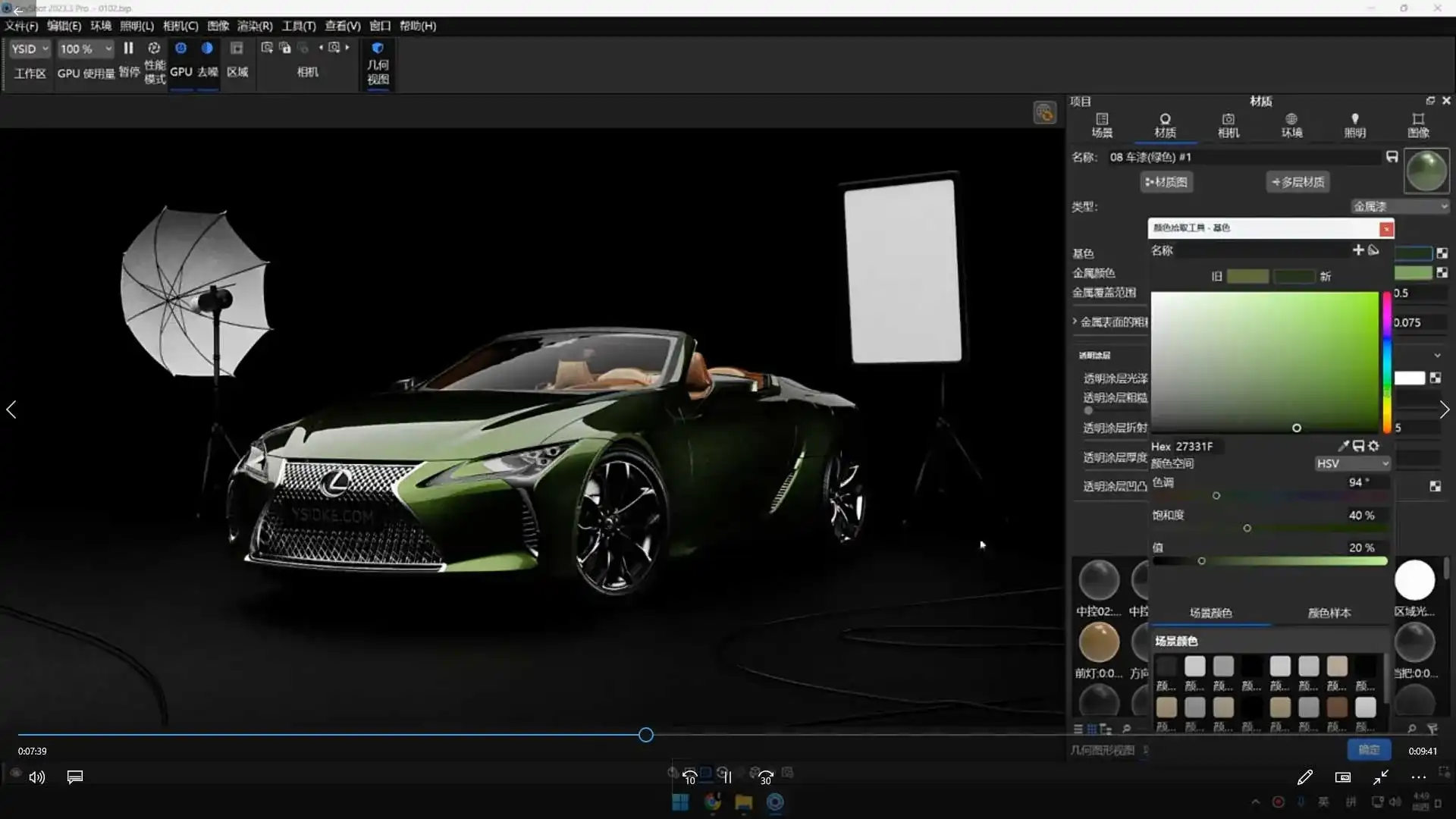Click the 区域 region render icon

[x=237, y=49]
